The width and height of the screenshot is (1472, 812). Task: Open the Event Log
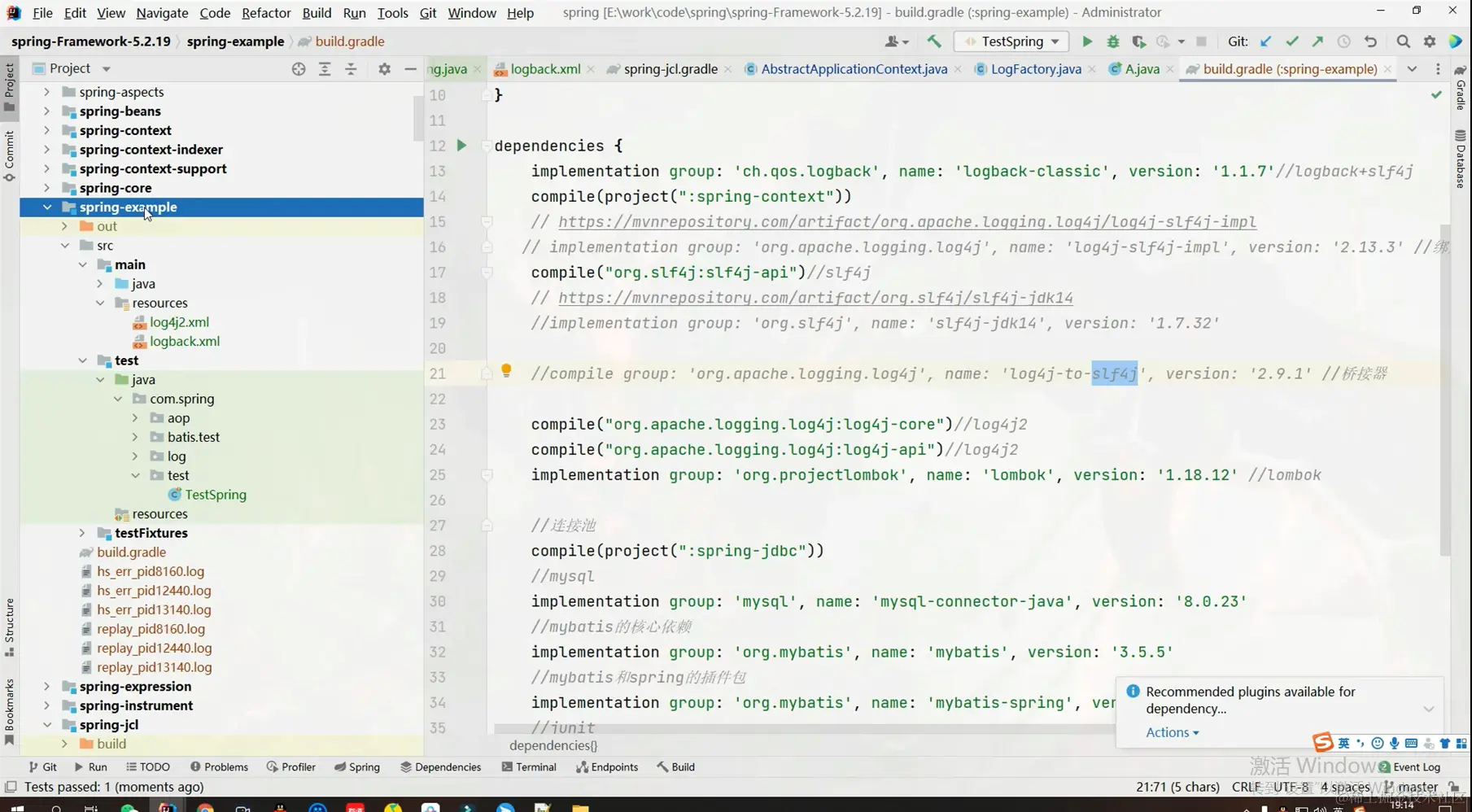(1409, 767)
